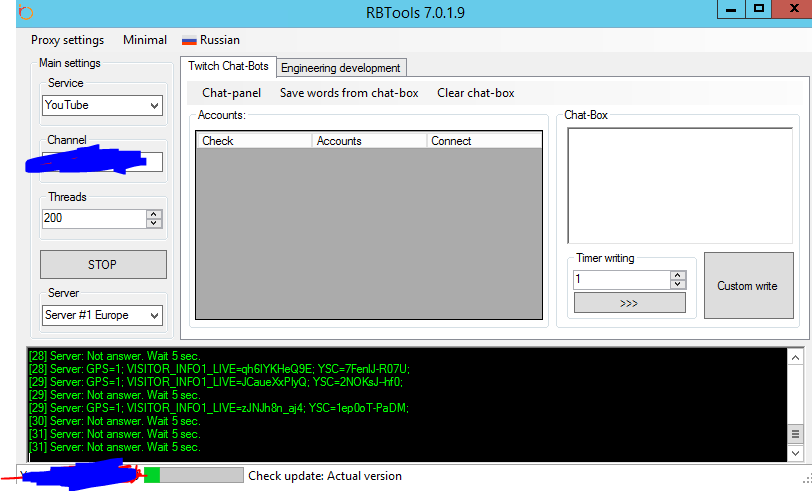Click the Accounts column header
812x491 pixels.
pos(368,141)
